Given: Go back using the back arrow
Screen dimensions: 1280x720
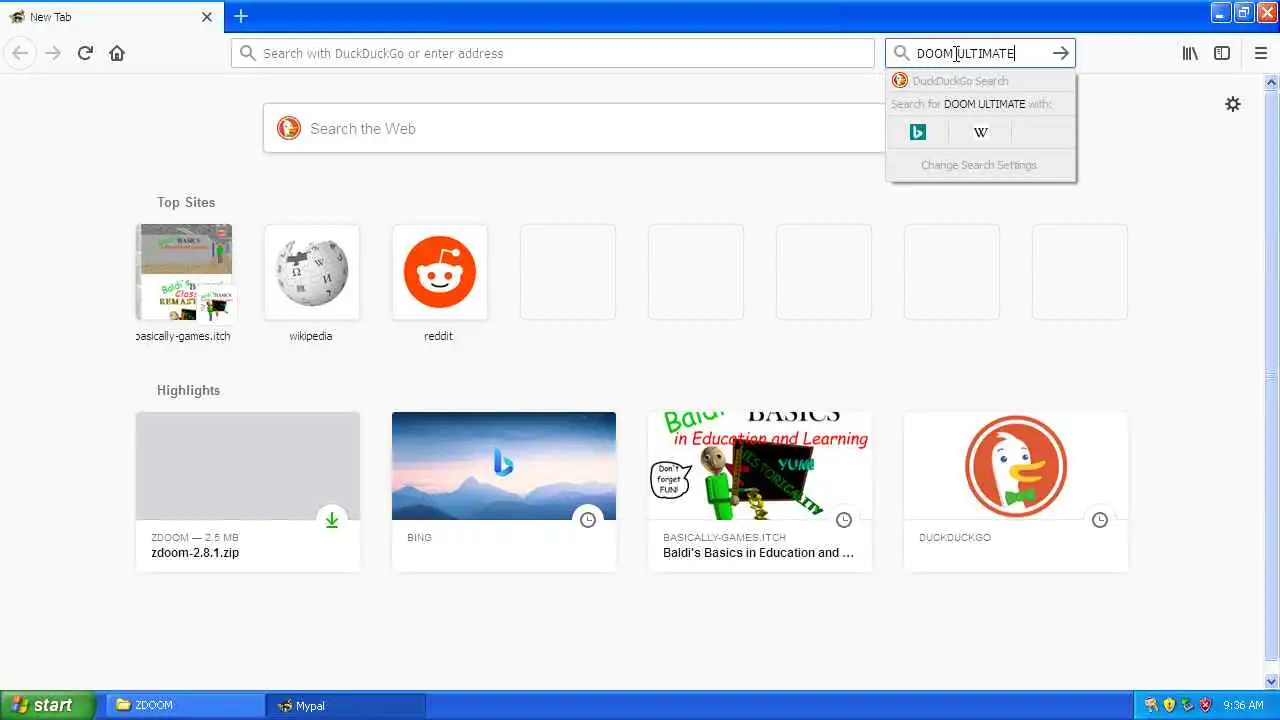Looking at the screenshot, I should coord(20,53).
